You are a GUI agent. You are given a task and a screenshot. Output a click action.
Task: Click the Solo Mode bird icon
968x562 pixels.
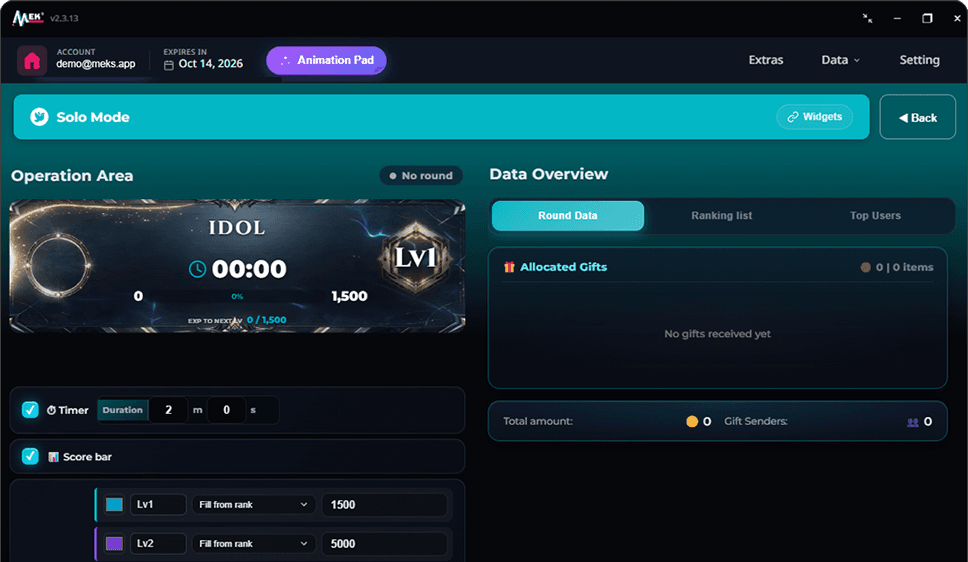tap(40, 117)
